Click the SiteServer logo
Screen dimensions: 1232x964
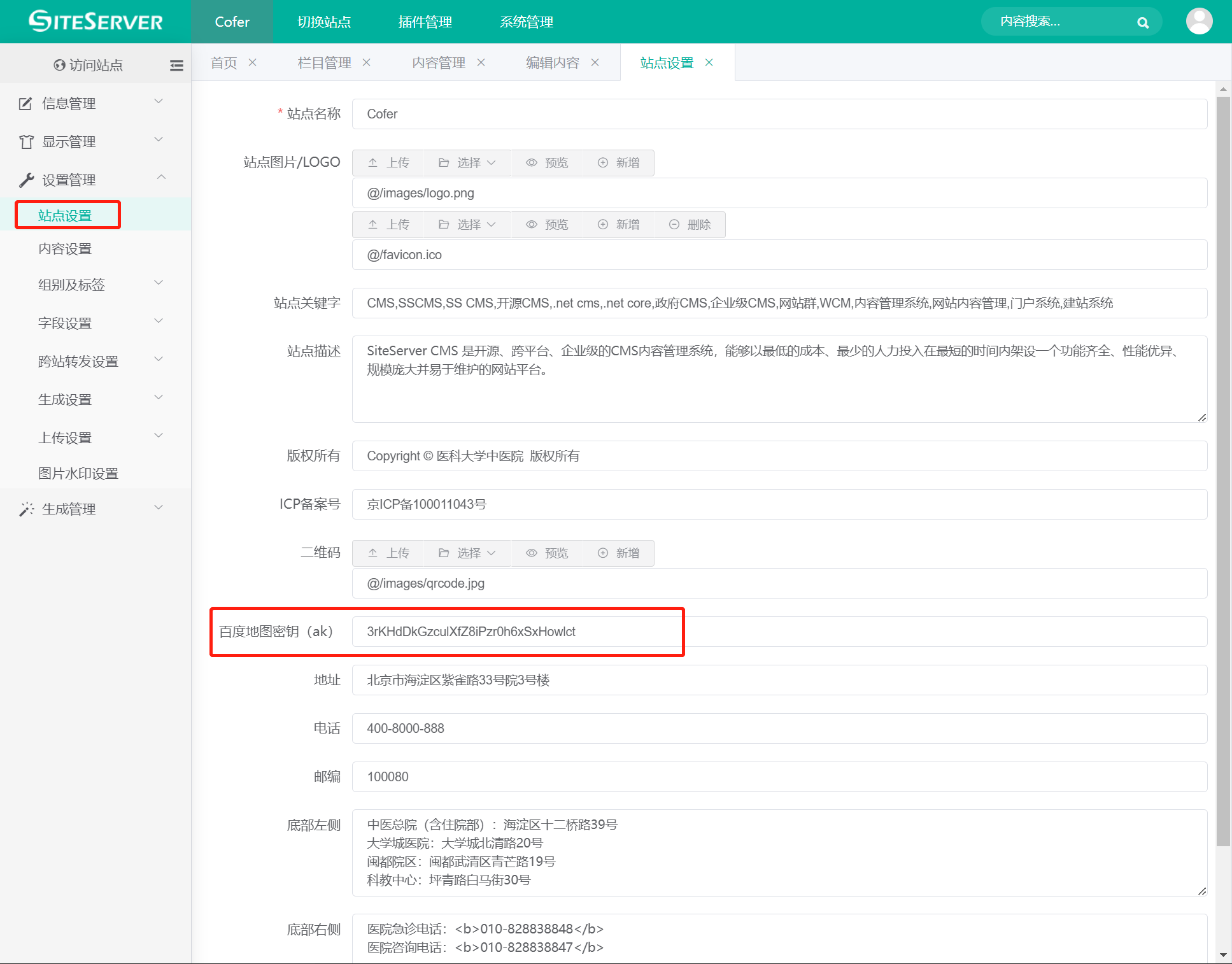pyautogui.click(x=96, y=22)
